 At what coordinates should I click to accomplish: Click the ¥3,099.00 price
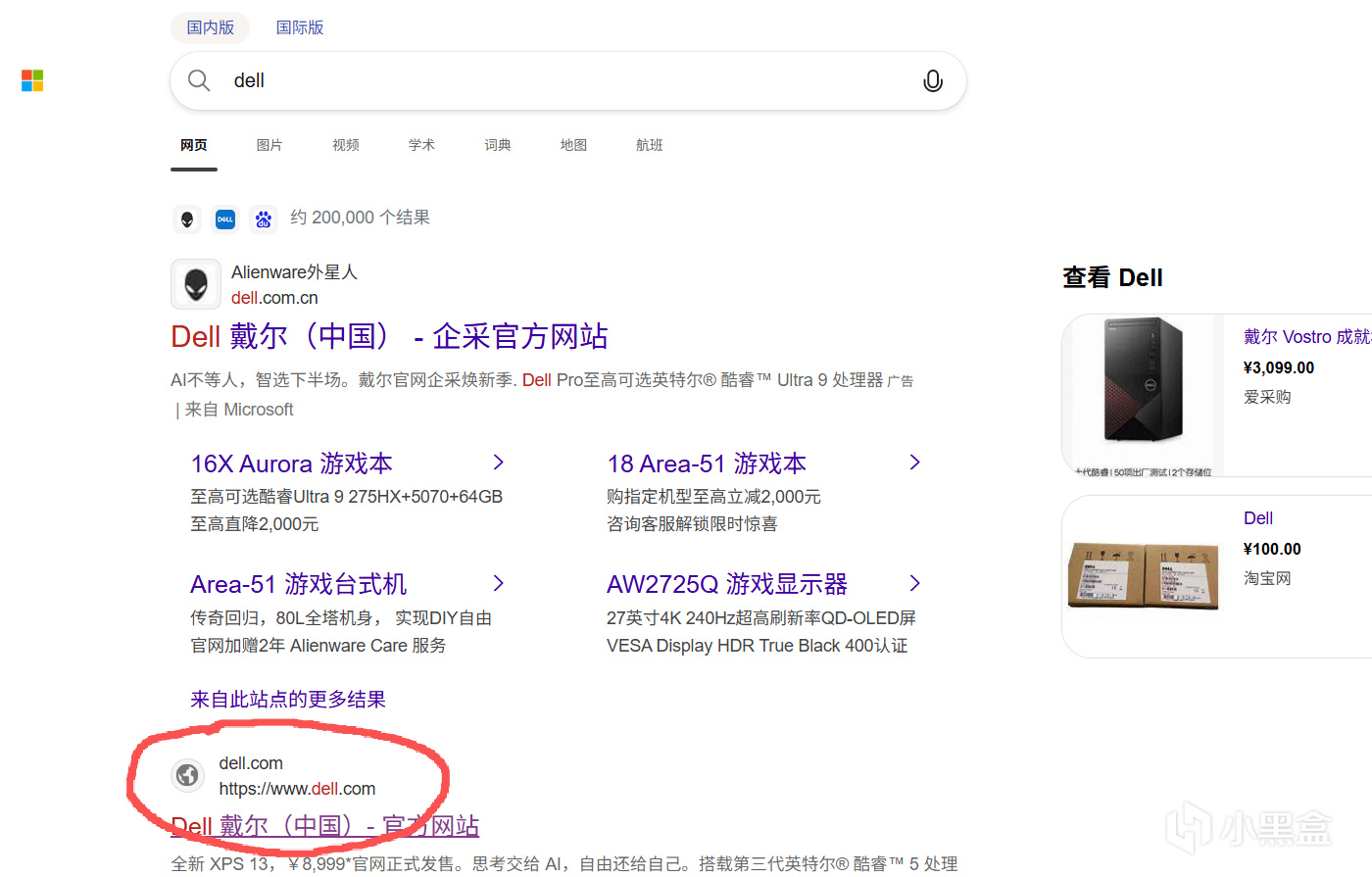tap(1279, 368)
